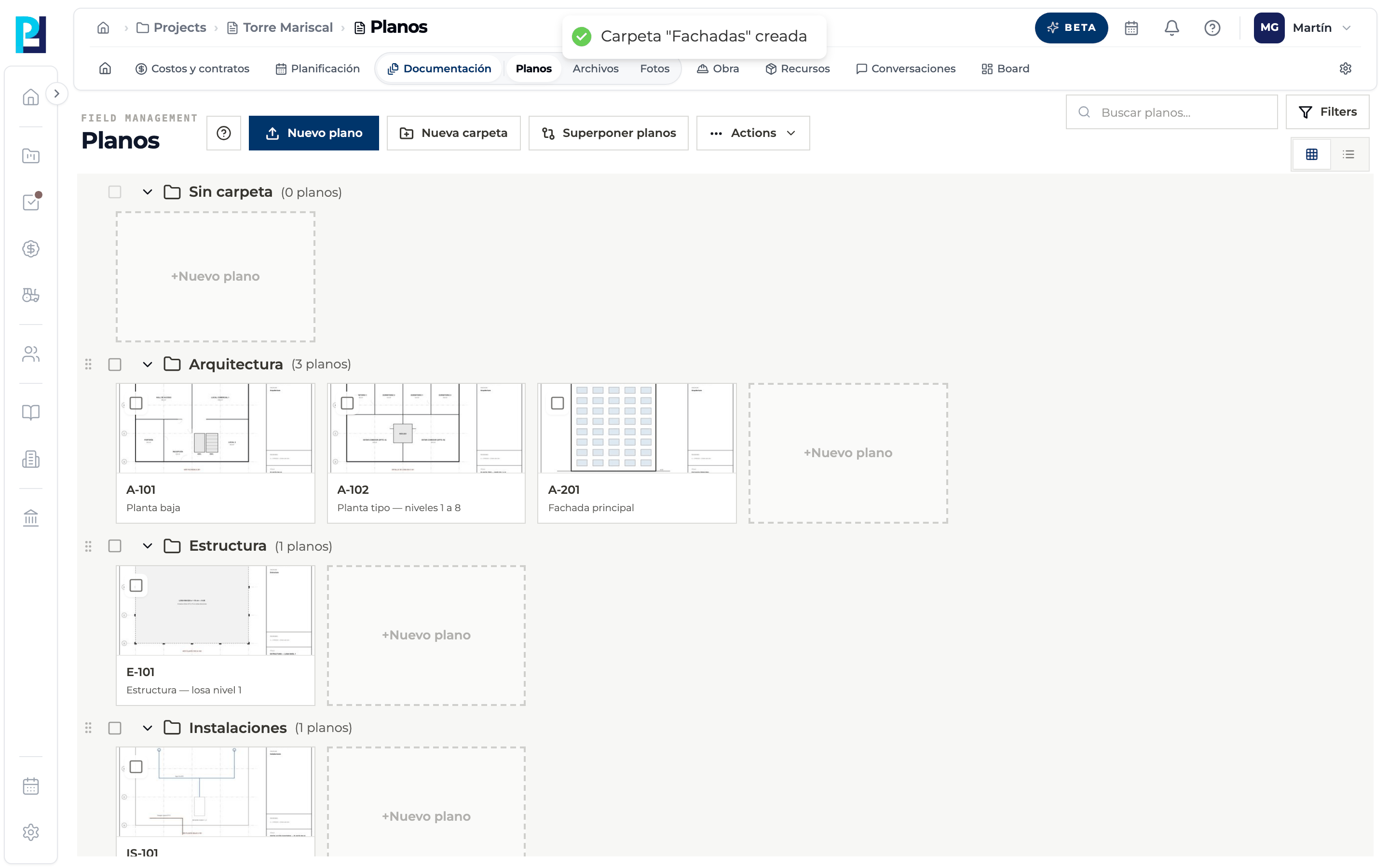
Task: Open sidebar tasks checkmark icon
Action: click(x=31, y=202)
